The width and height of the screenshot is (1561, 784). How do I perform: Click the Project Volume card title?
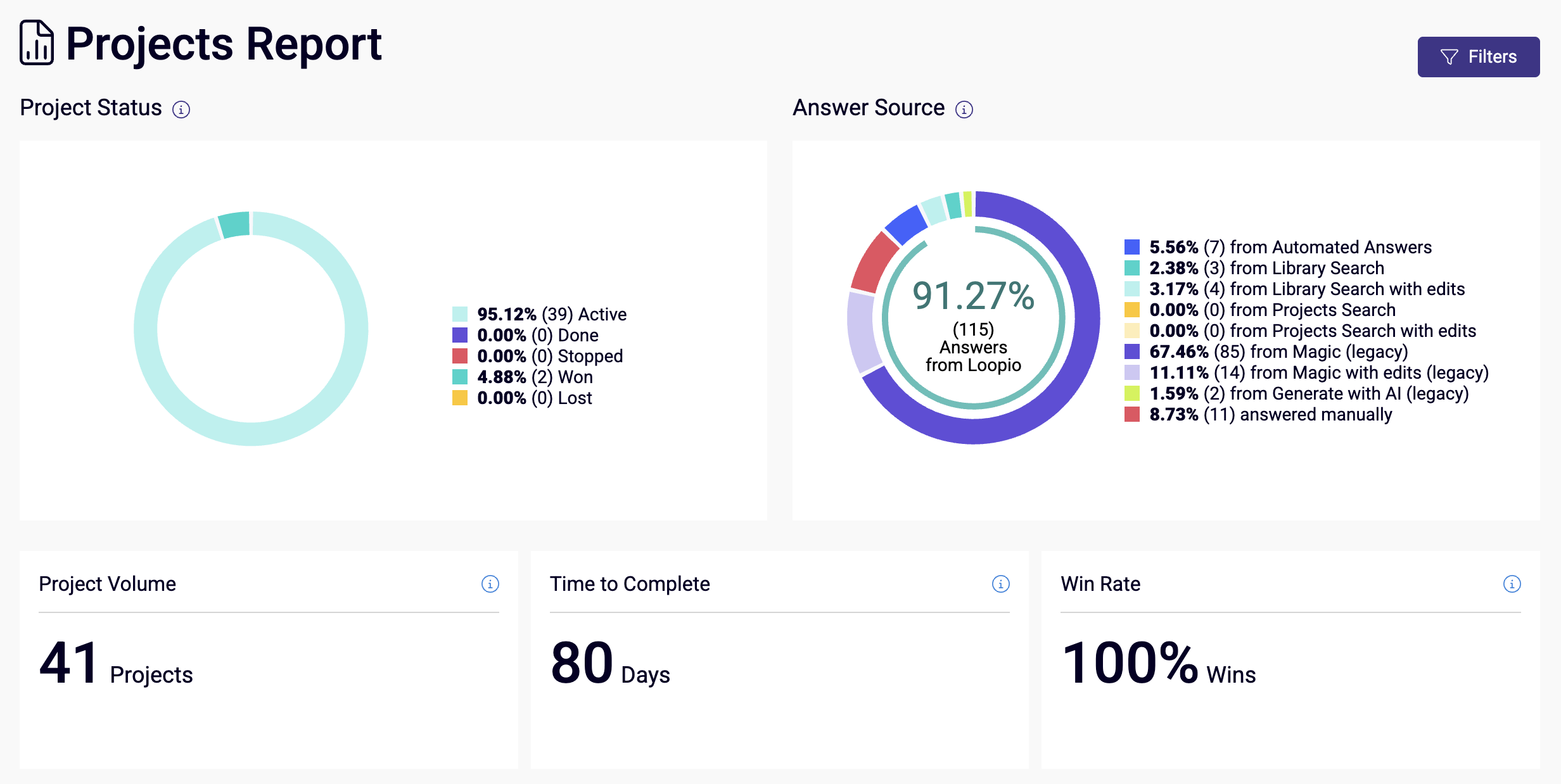click(108, 584)
